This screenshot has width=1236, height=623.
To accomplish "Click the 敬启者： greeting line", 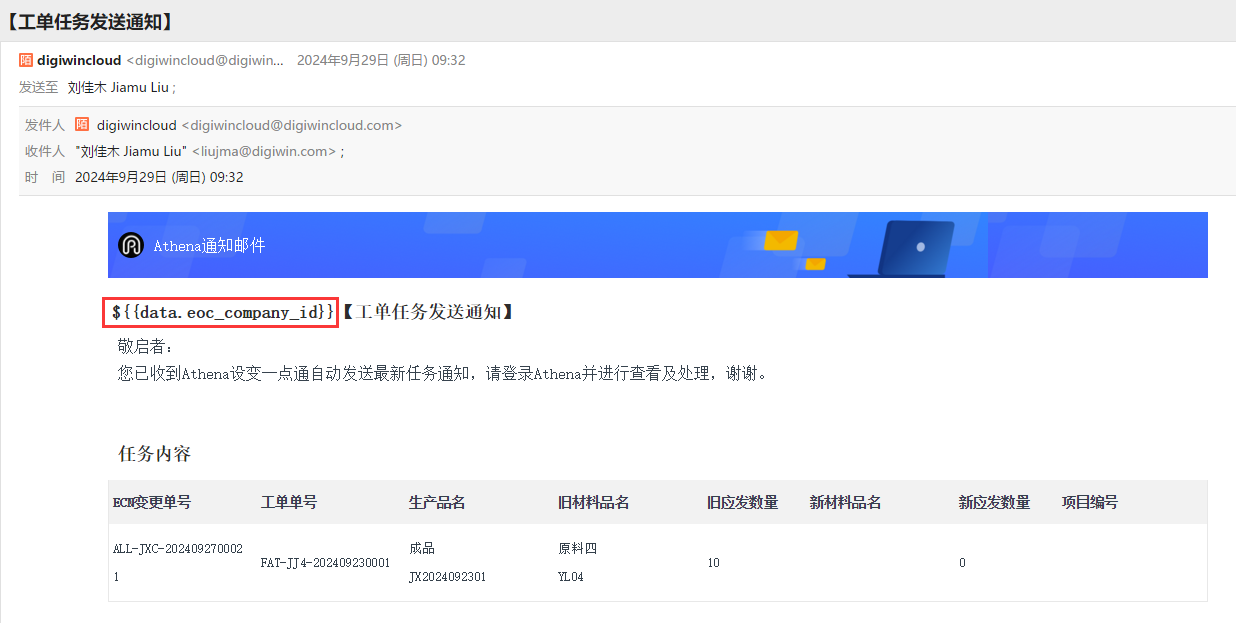I will pos(146,346).
